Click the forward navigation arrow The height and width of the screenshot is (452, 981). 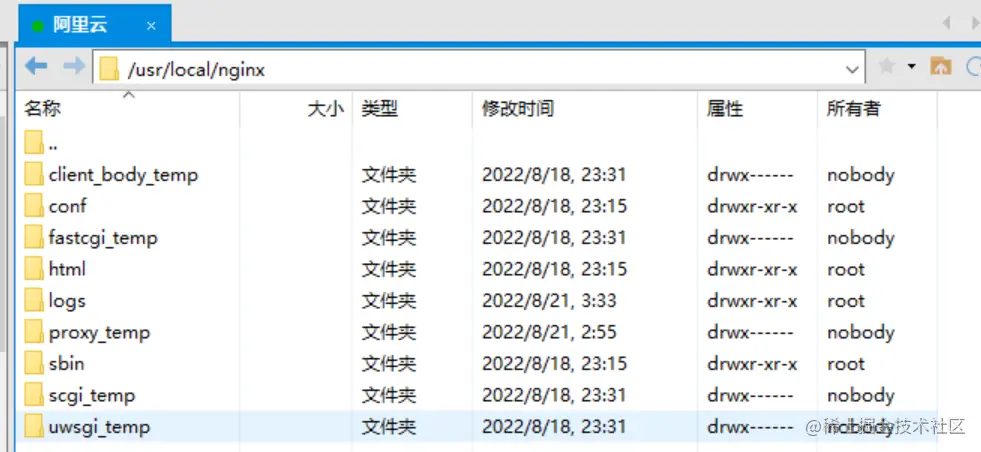click(74, 65)
